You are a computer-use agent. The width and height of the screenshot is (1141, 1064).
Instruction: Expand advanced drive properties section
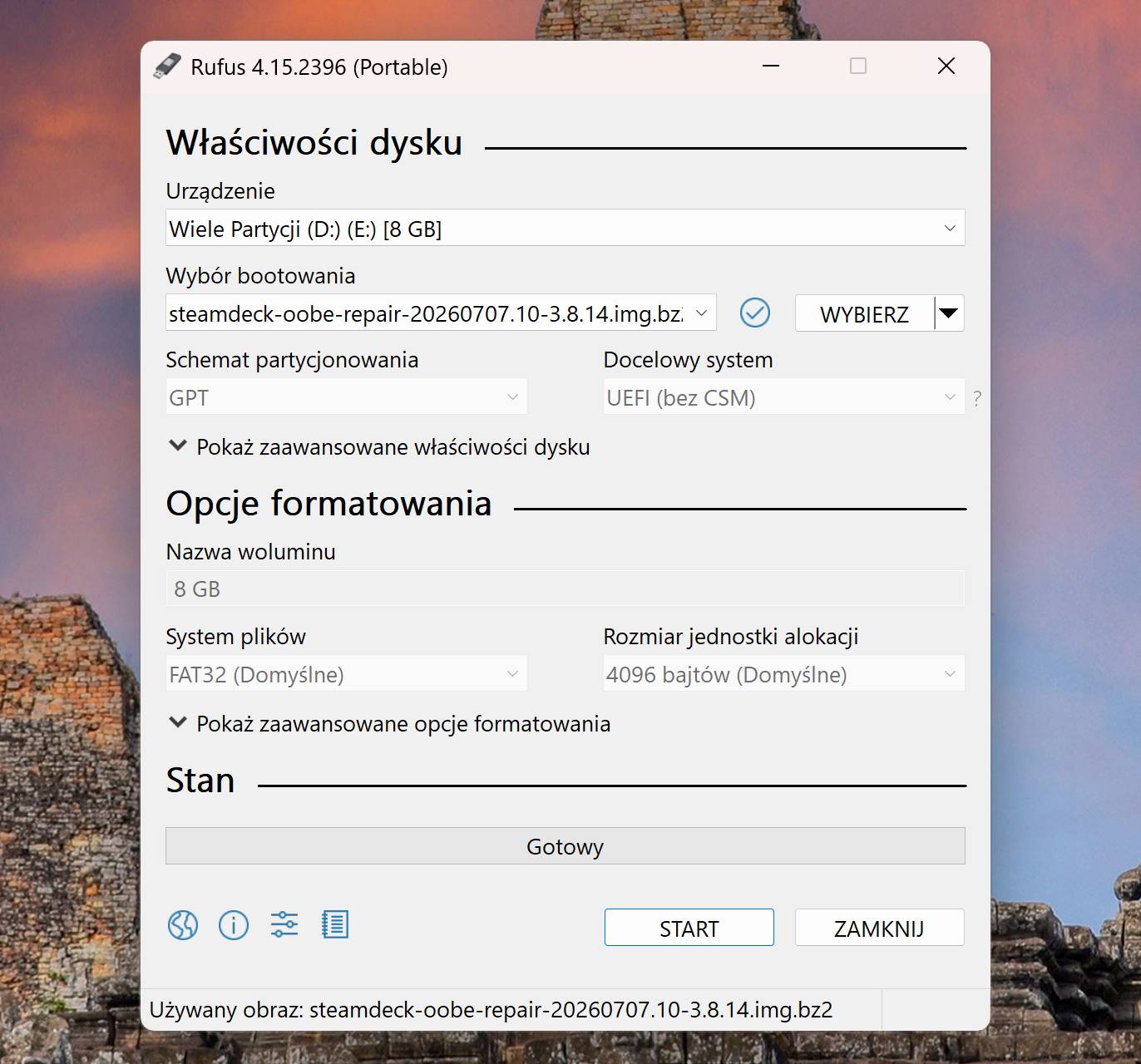pos(378,446)
